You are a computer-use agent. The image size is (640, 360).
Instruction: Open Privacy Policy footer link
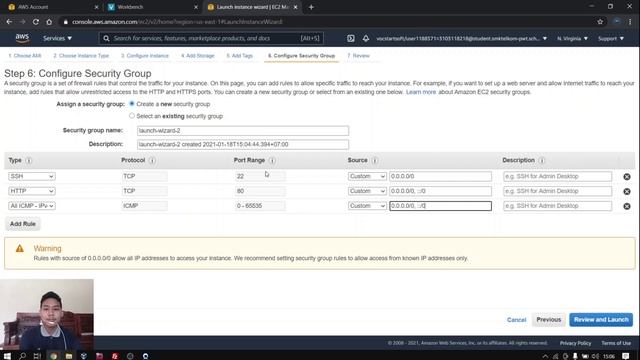pos(575,343)
